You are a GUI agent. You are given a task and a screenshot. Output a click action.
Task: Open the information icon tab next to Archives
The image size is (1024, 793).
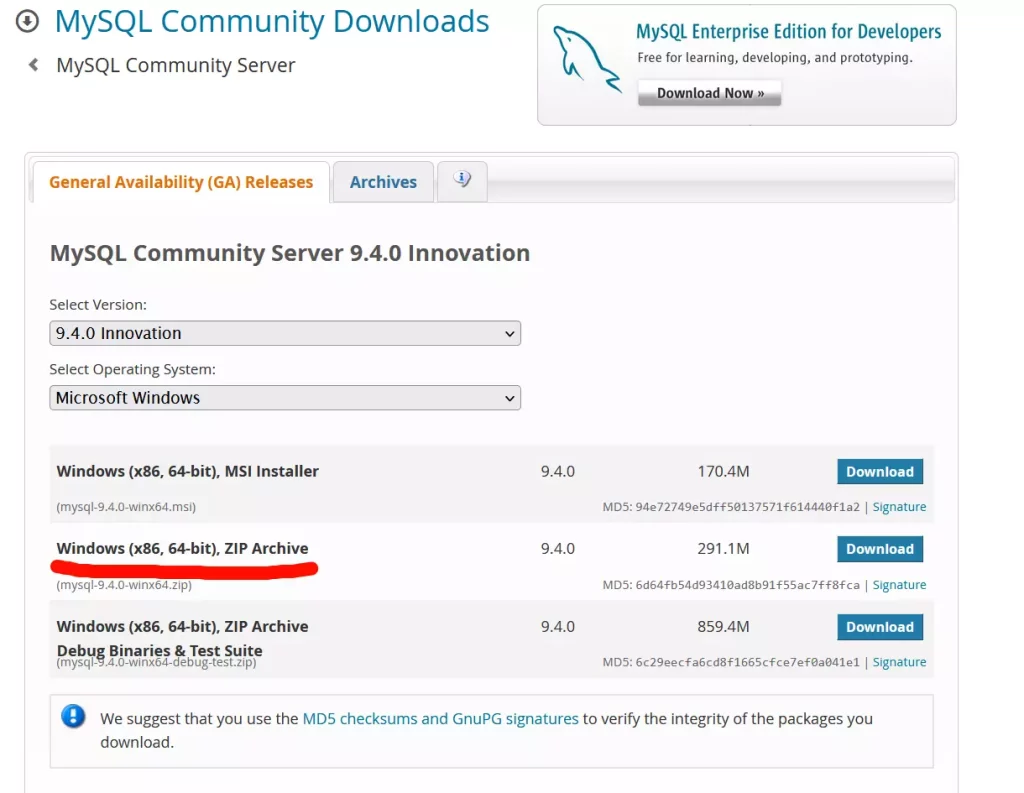(462, 180)
